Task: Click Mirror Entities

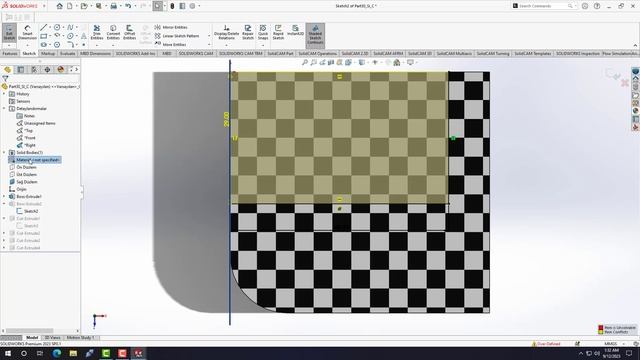Action: point(171,27)
